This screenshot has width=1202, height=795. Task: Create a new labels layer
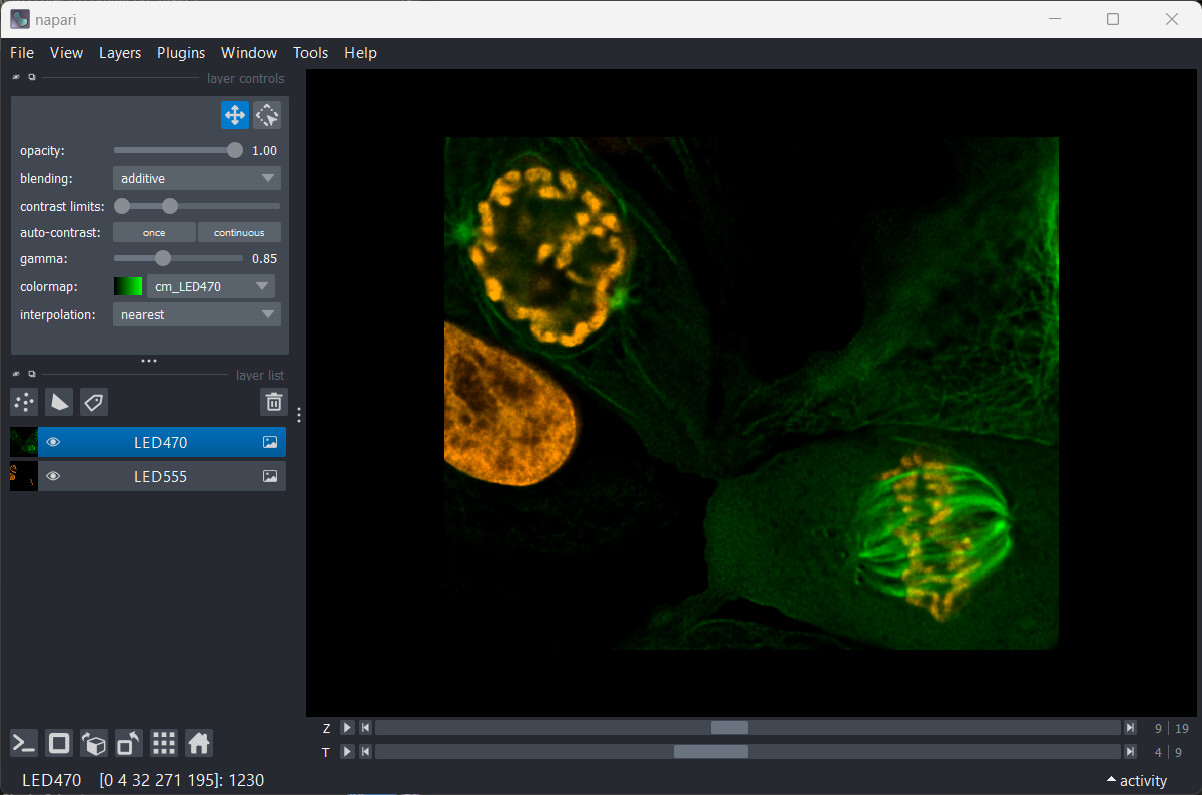click(93, 402)
